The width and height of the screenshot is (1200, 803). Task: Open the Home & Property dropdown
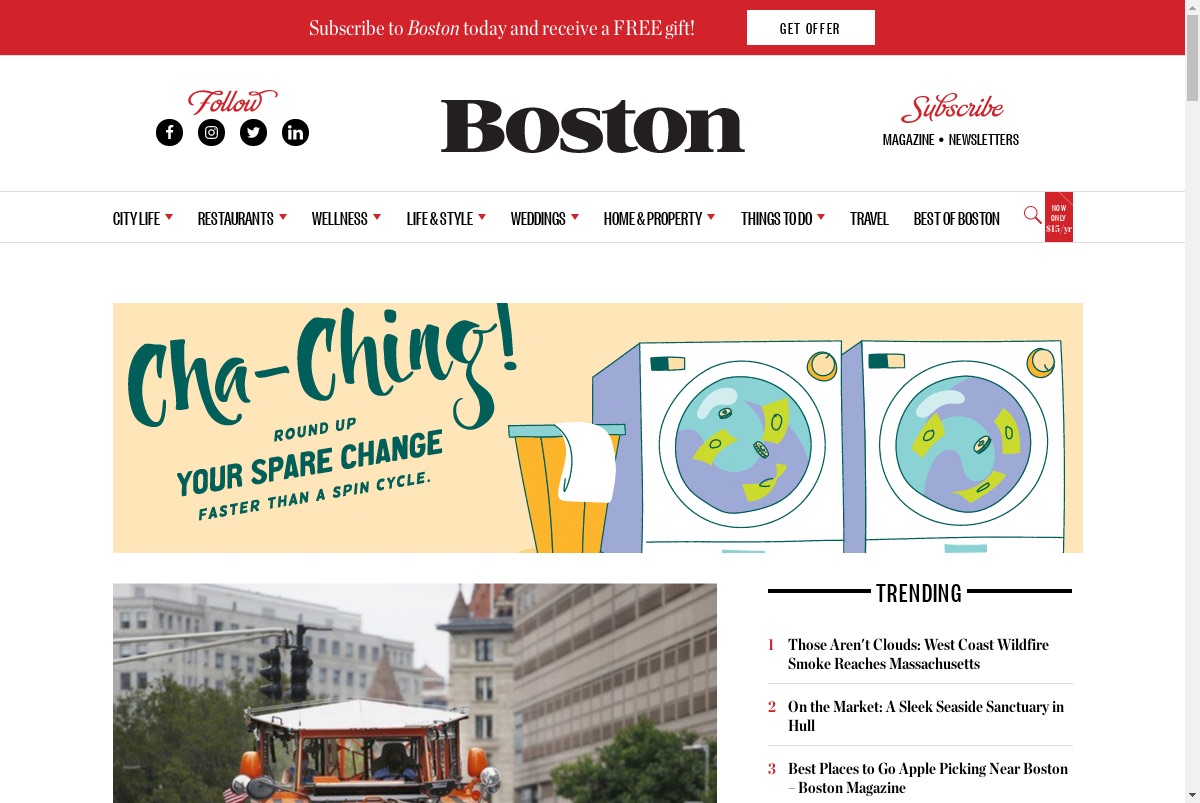click(x=659, y=218)
